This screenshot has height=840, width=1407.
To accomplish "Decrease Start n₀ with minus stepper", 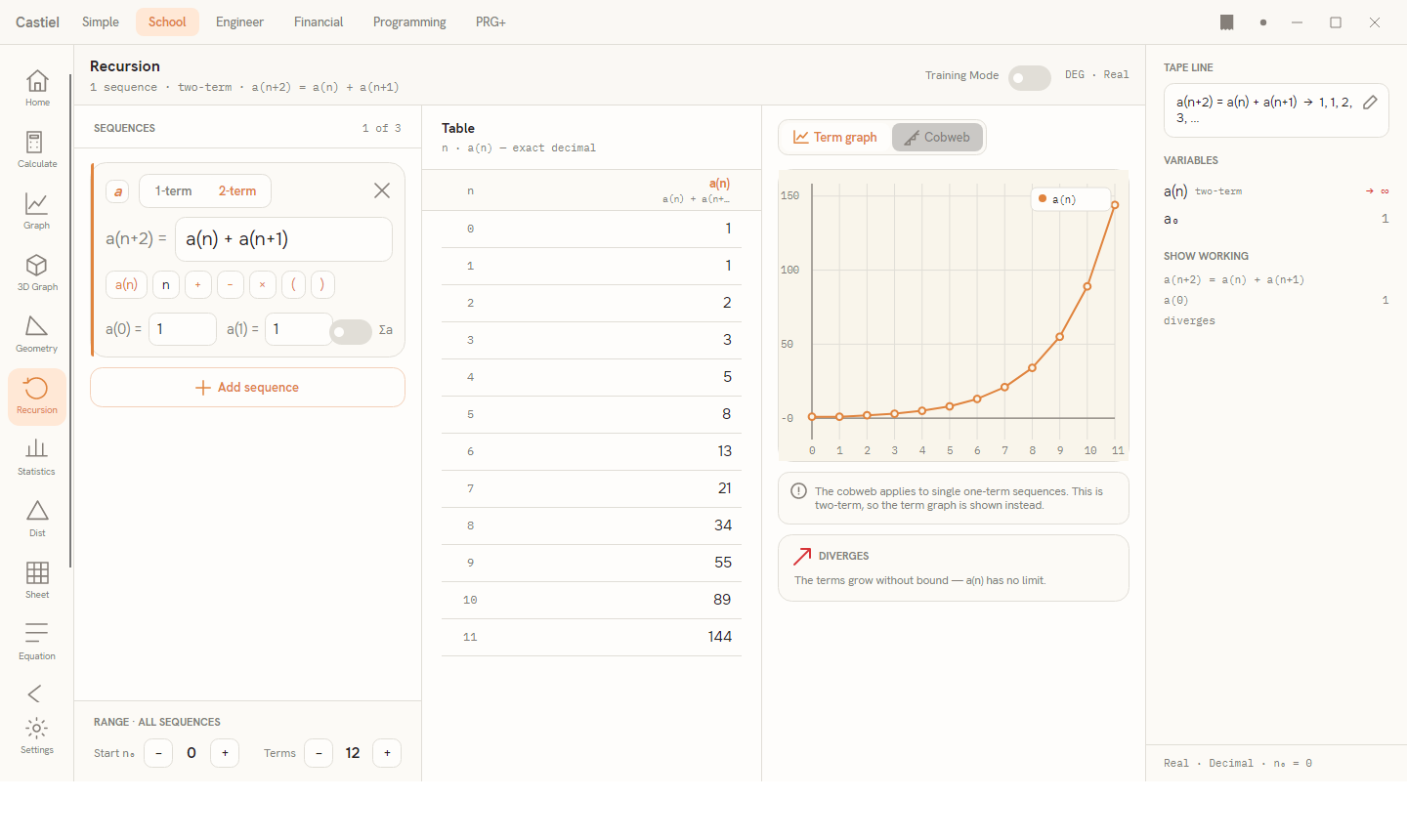I will [x=158, y=753].
